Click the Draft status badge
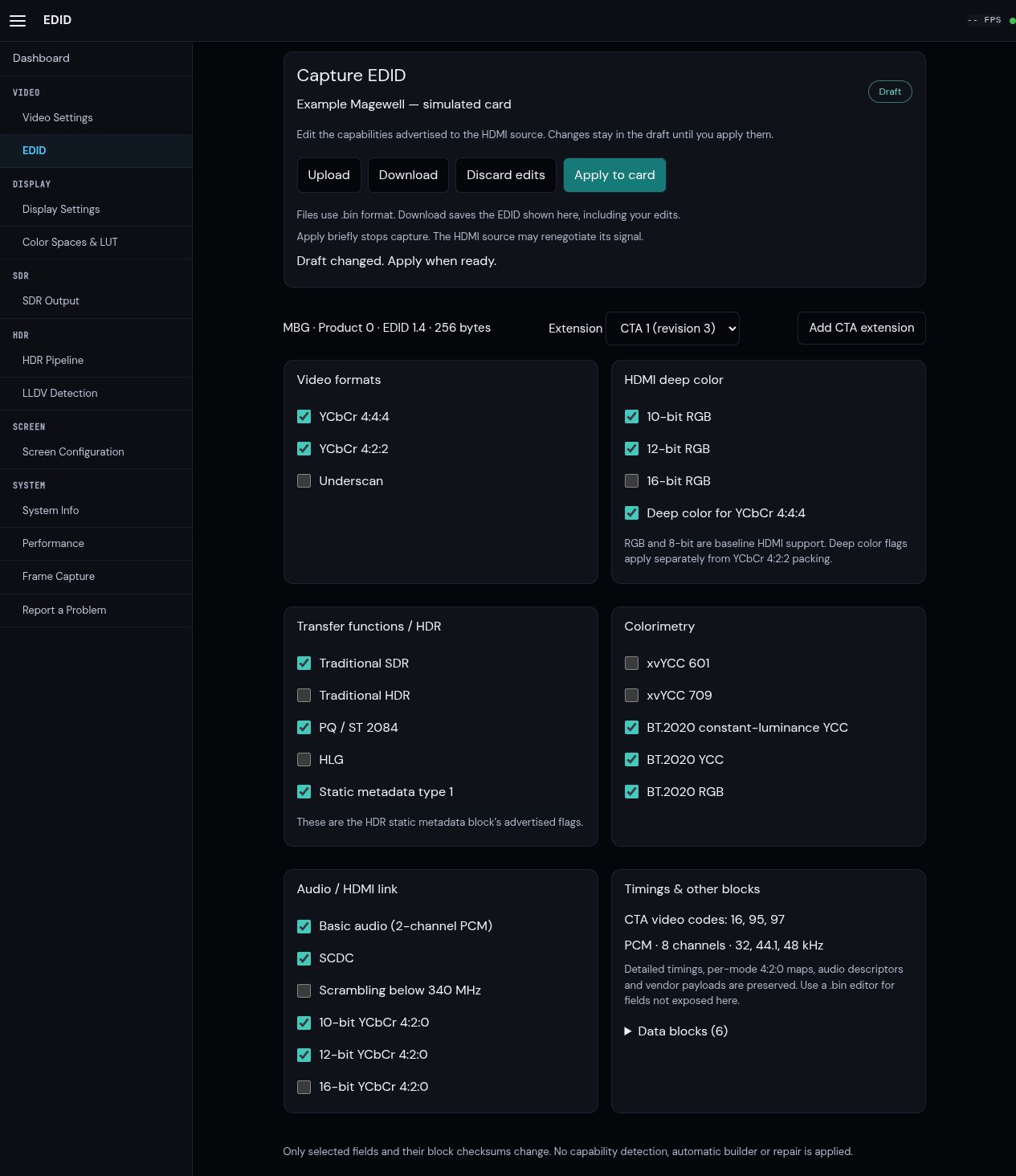1016x1176 pixels. point(890,92)
